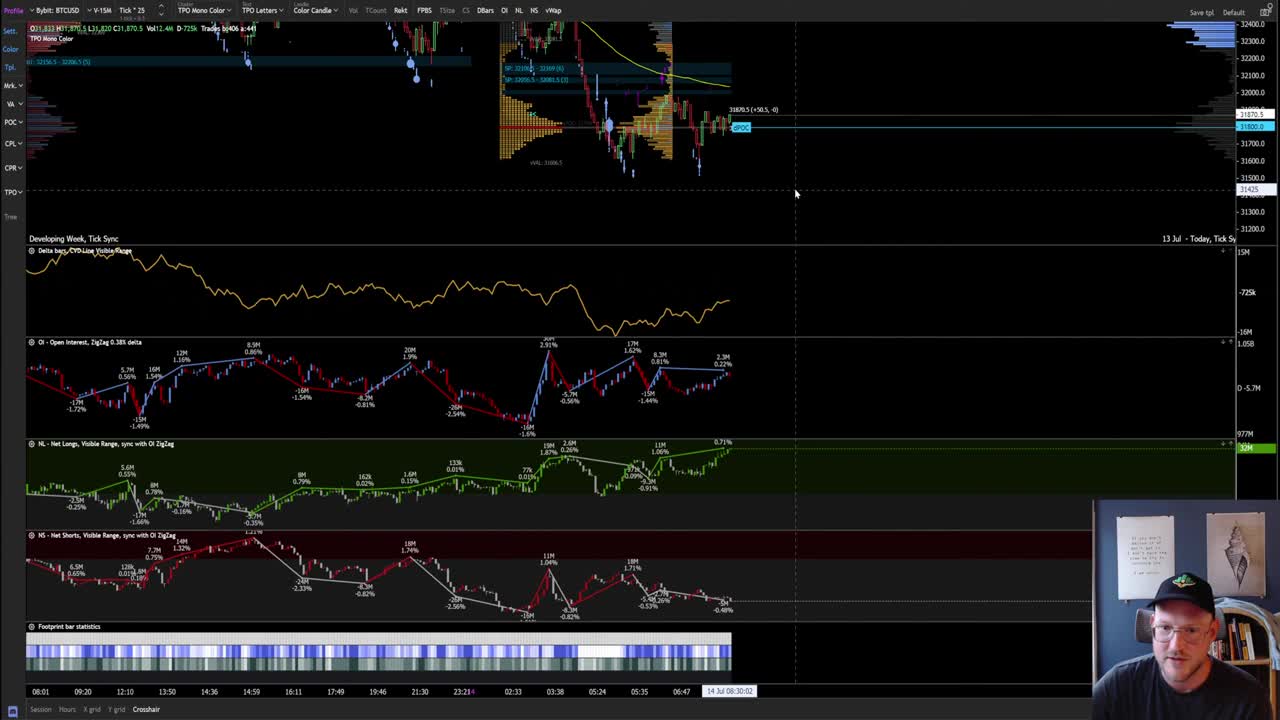The height and width of the screenshot is (720, 1280).
Task: Toggle the vWap indicator button
Action: point(553,10)
